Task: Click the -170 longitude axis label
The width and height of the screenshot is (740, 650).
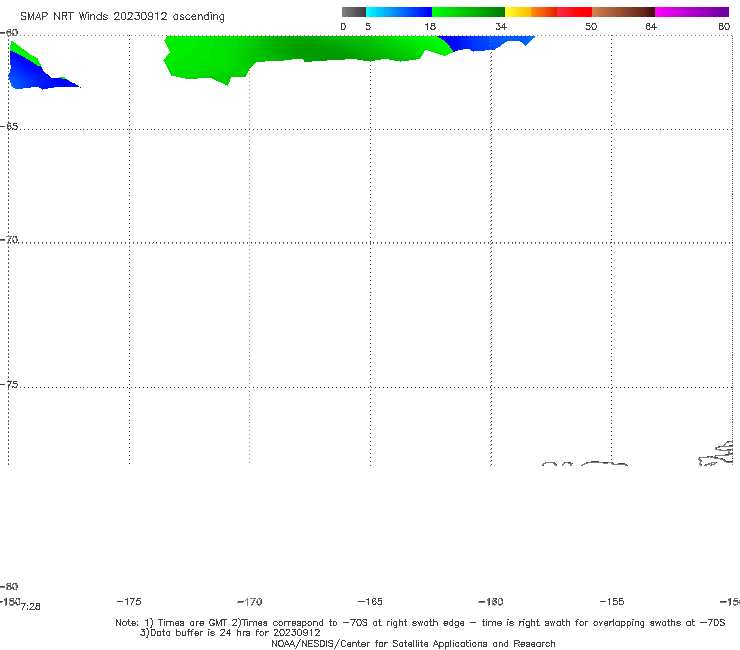Action: 250,602
